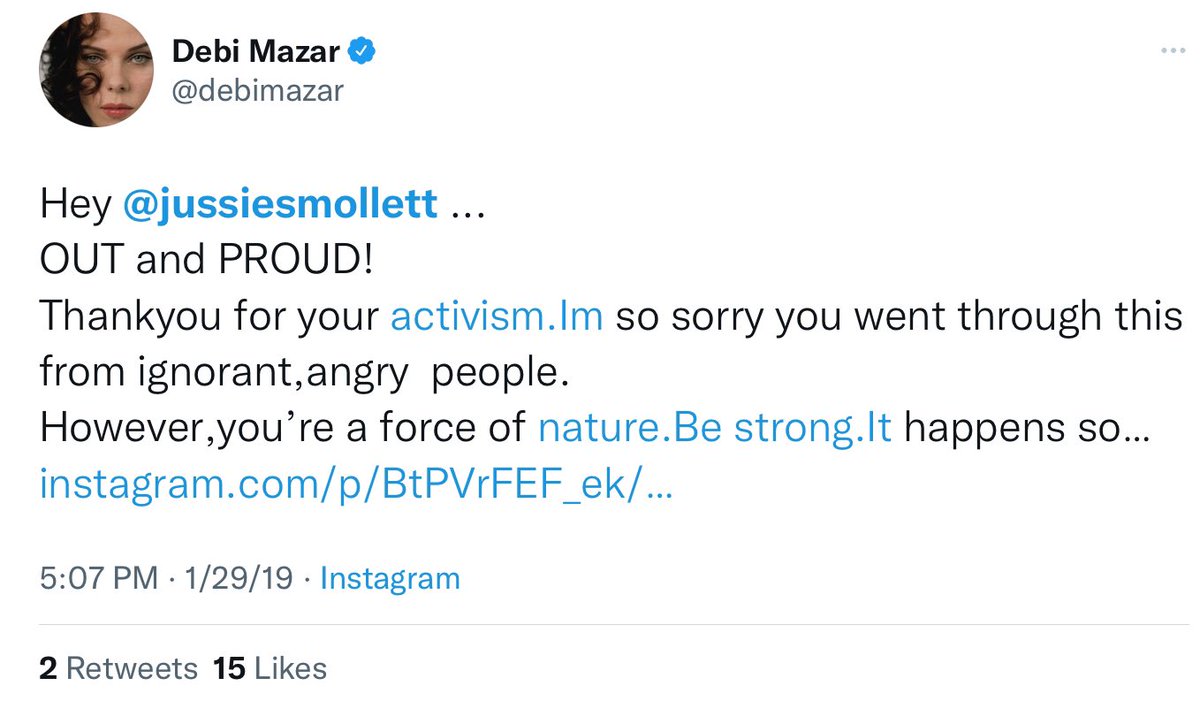Click the word 'Hey' in tweet
This screenshot has width=1200, height=701.
click(x=75, y=204)
